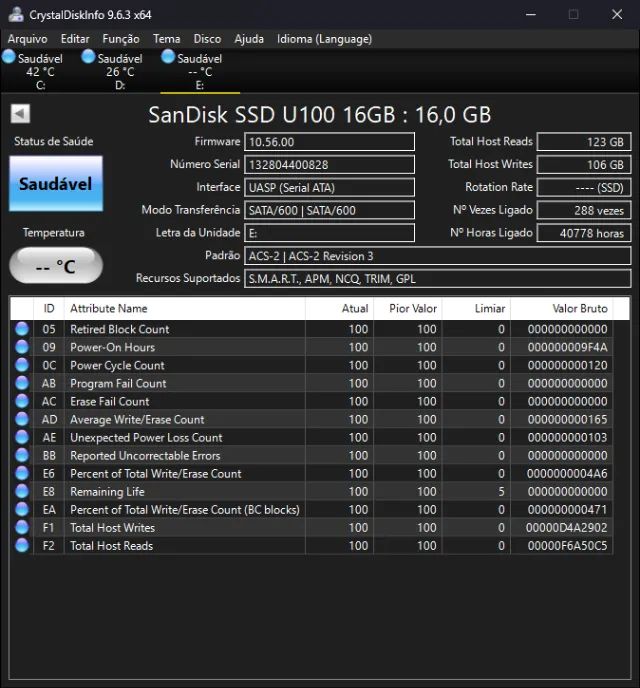Select the Average Write/Erase Count attribute name
This screenshot has width=640, height=688.
point(137,419)
